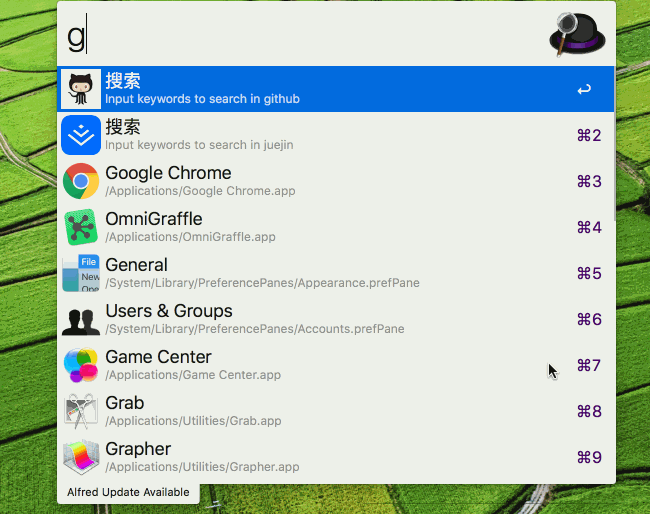Click the Google Chrome app icon
Screen dimensions: 650x514
coord(81,181)
